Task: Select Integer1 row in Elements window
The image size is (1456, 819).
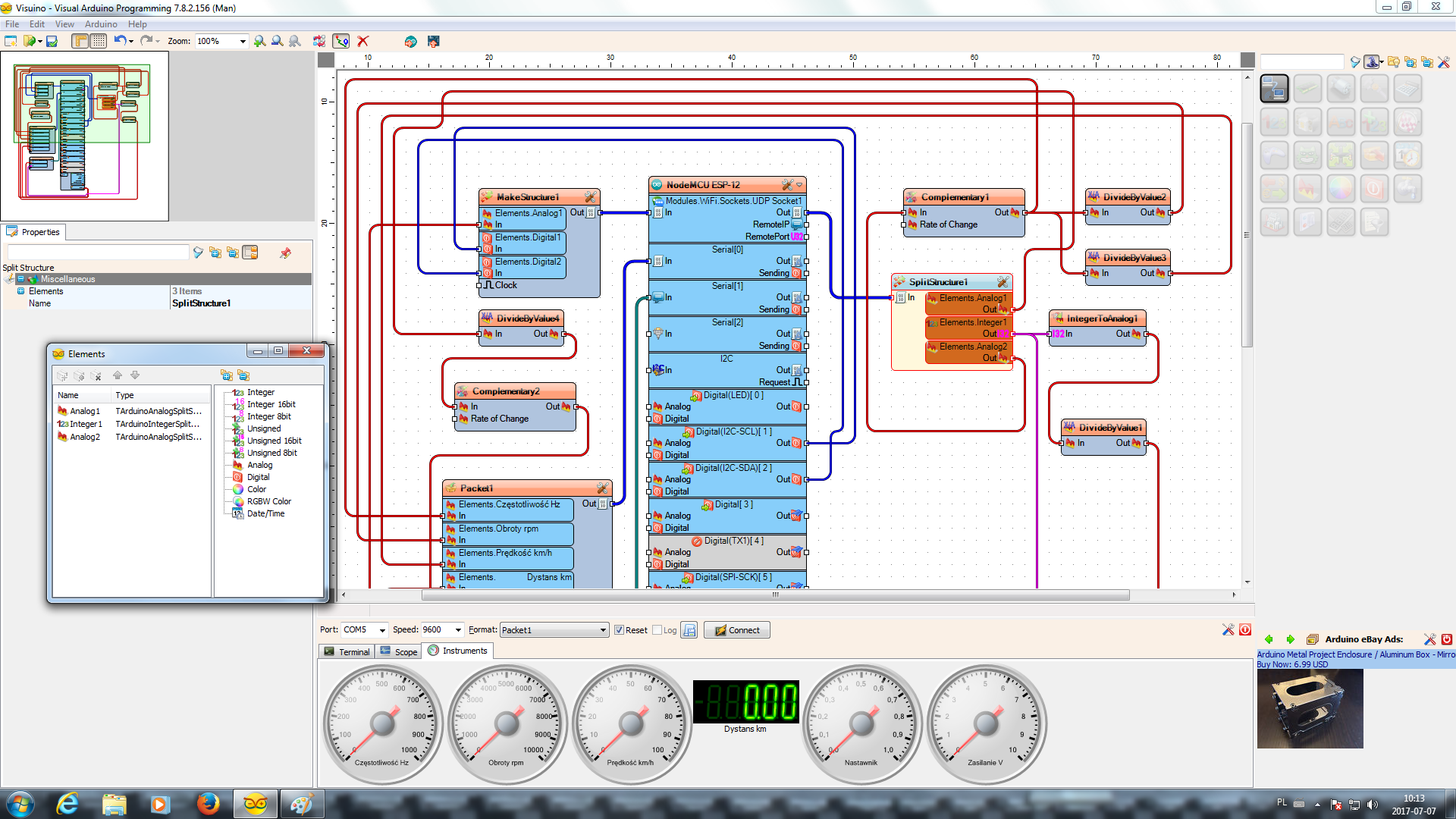Action: [130, 424]
